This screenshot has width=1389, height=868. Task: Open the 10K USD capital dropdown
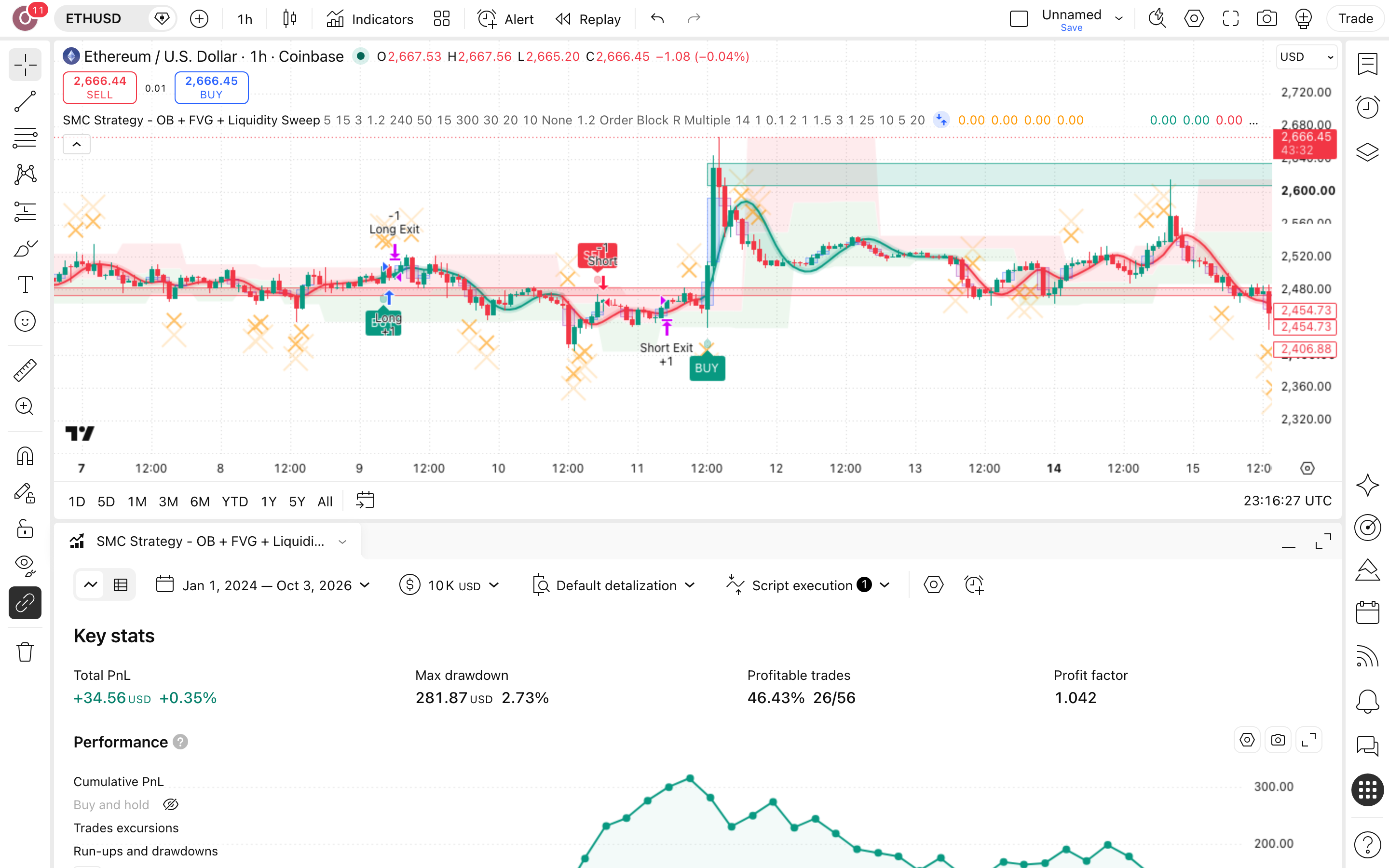click(x=449, y=585)
